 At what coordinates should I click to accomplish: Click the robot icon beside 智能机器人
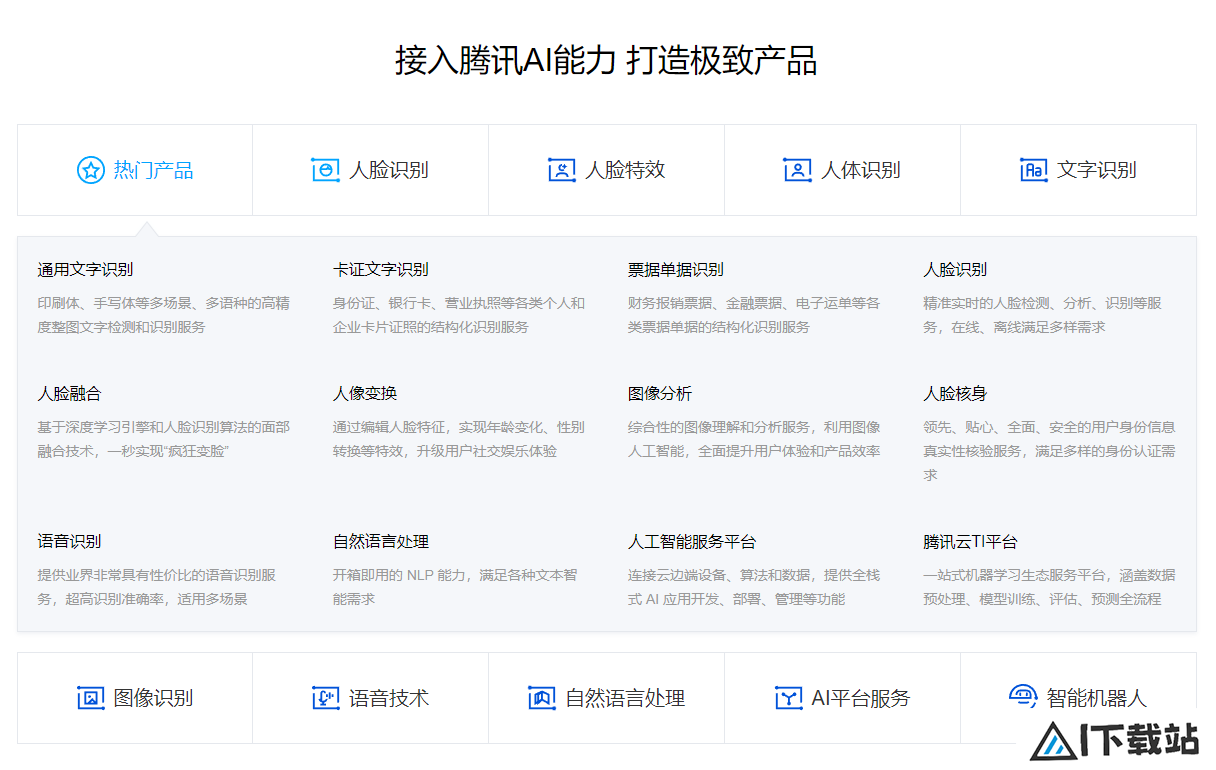pos(1023,696)
